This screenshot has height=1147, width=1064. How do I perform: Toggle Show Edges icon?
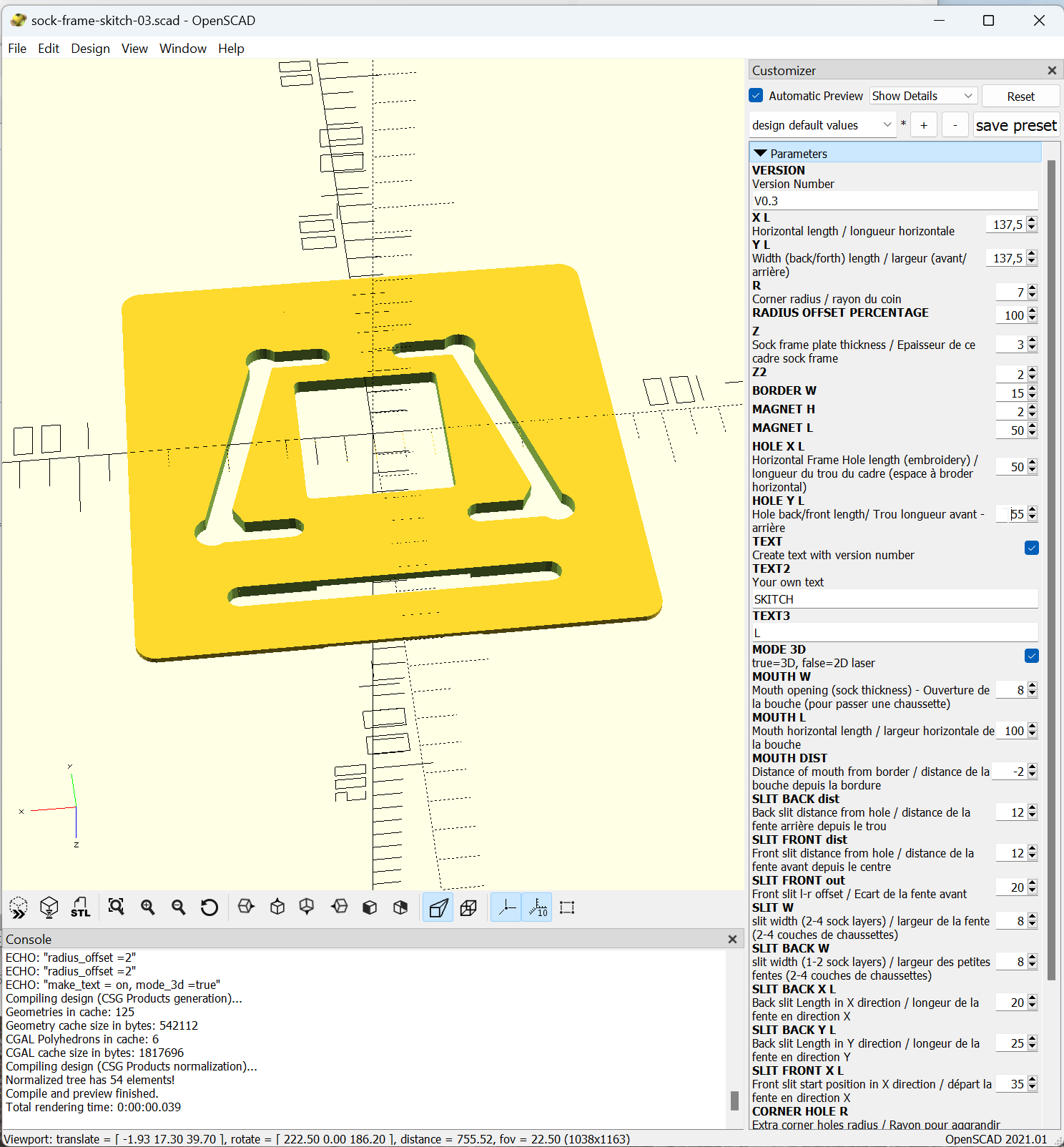point(567,907)
